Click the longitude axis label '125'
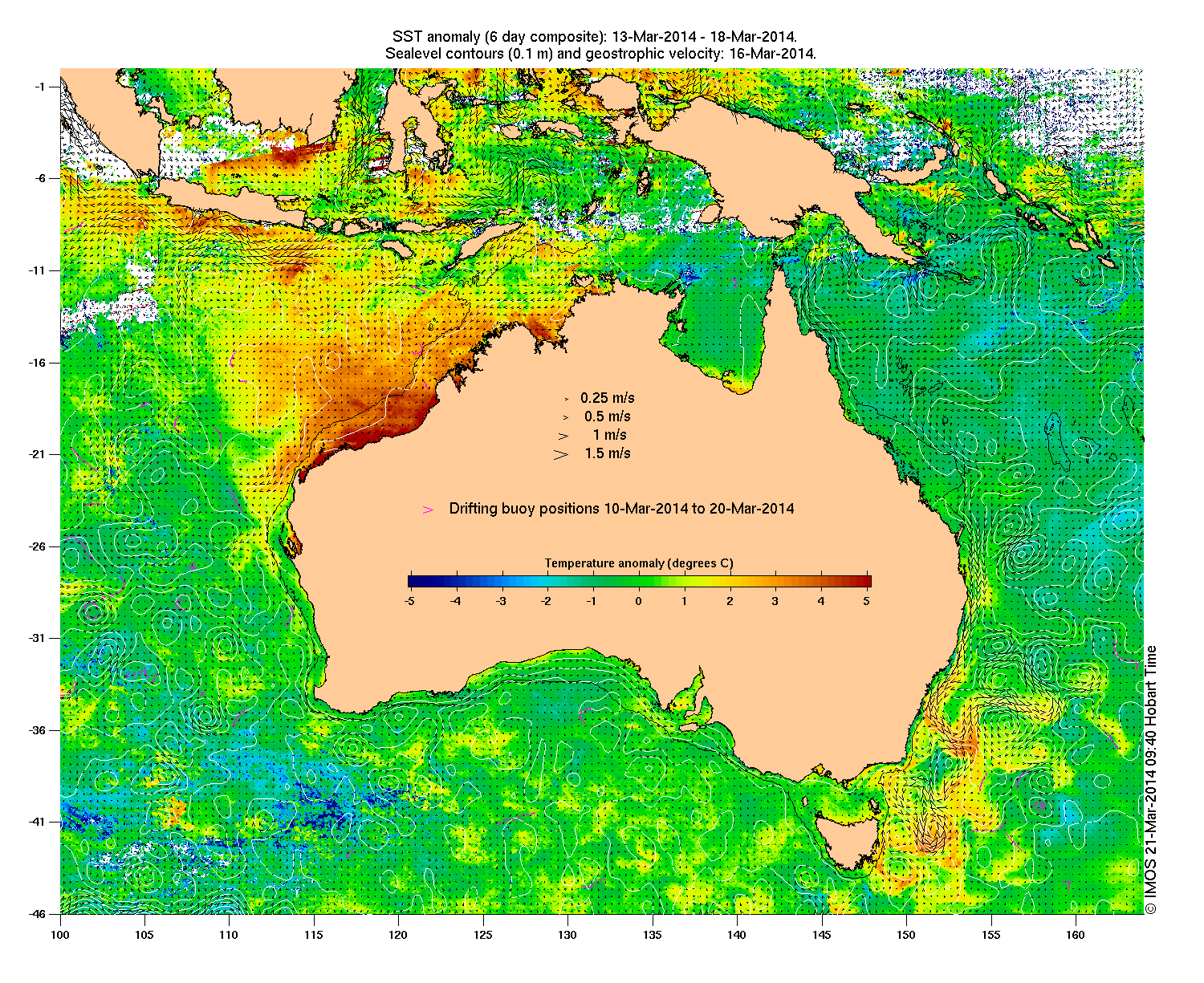Image resolution: width=1204 pixels, height=983 pixels. 483,934
